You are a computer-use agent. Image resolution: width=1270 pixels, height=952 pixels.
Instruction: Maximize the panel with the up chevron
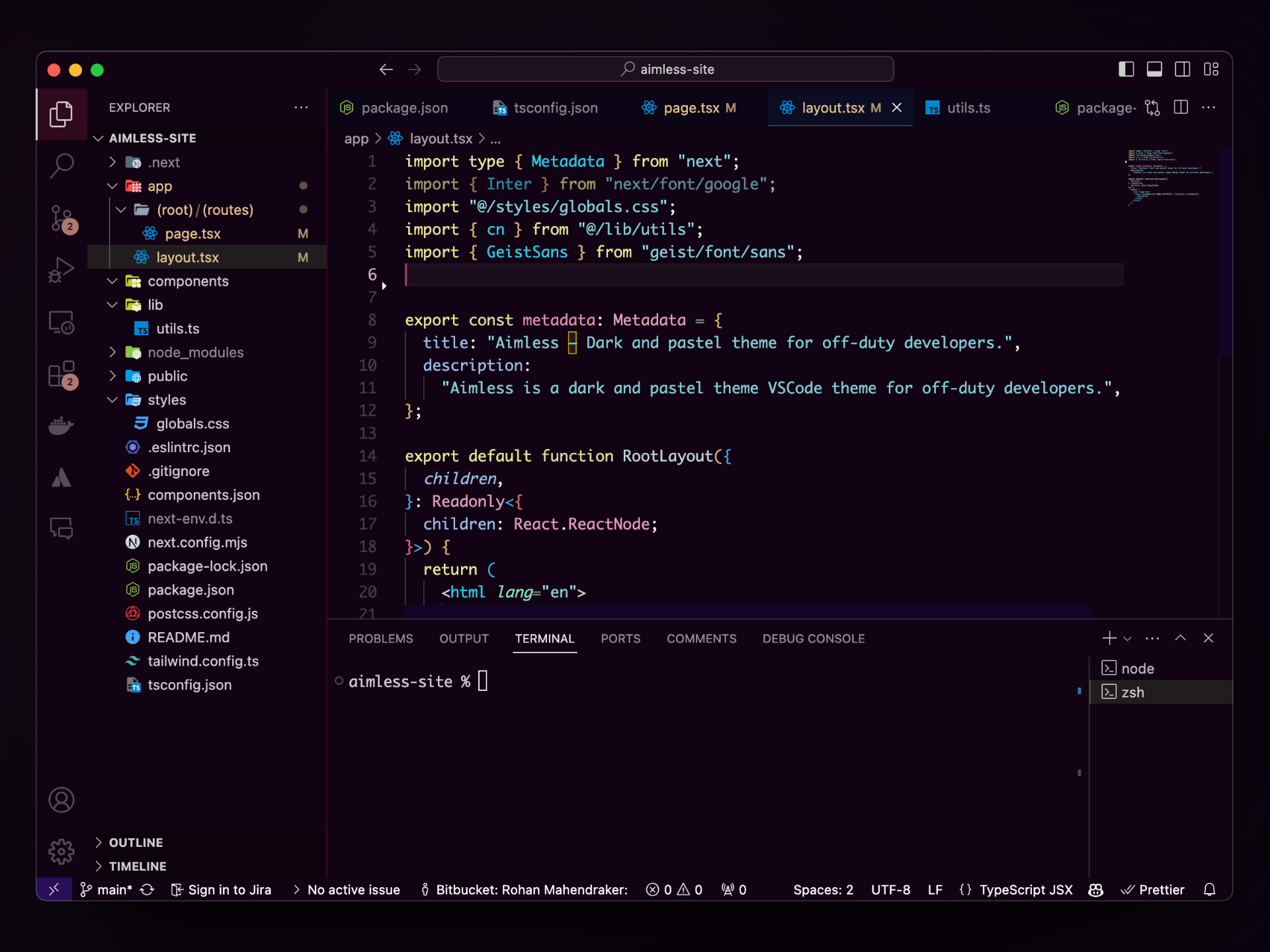1181,638
